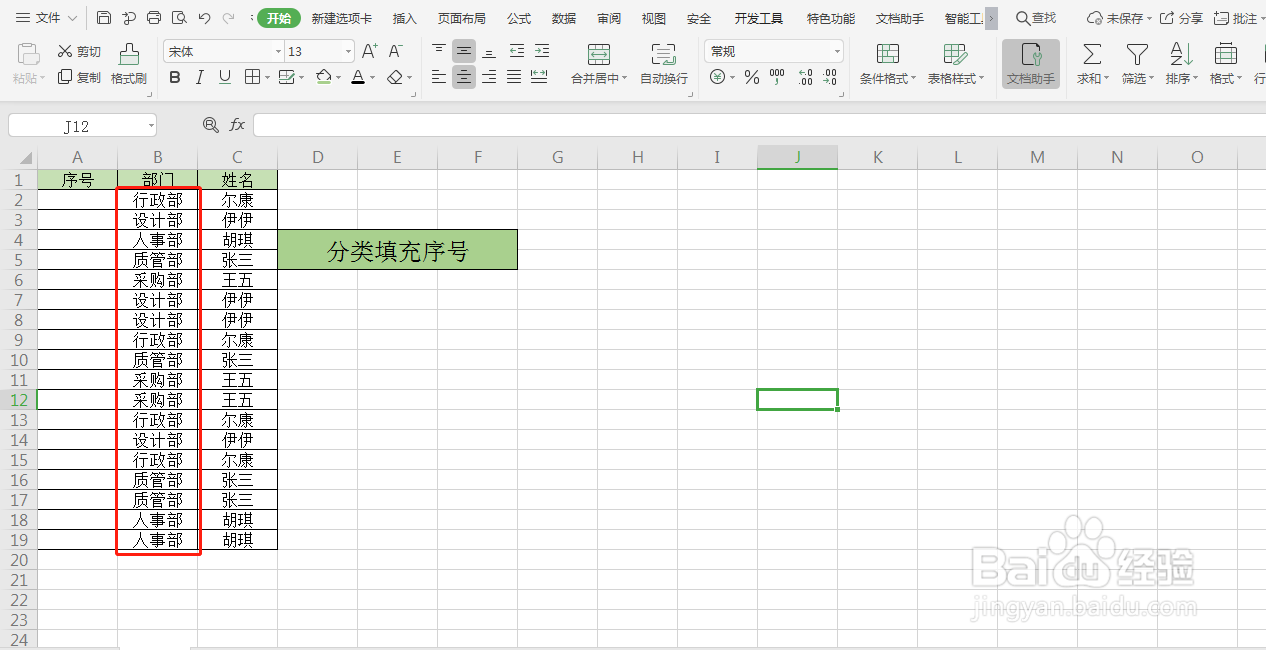This screenshot has height=650, width=1266.
Task: Click the distributed alignment icon
Action: pos(539,77)
